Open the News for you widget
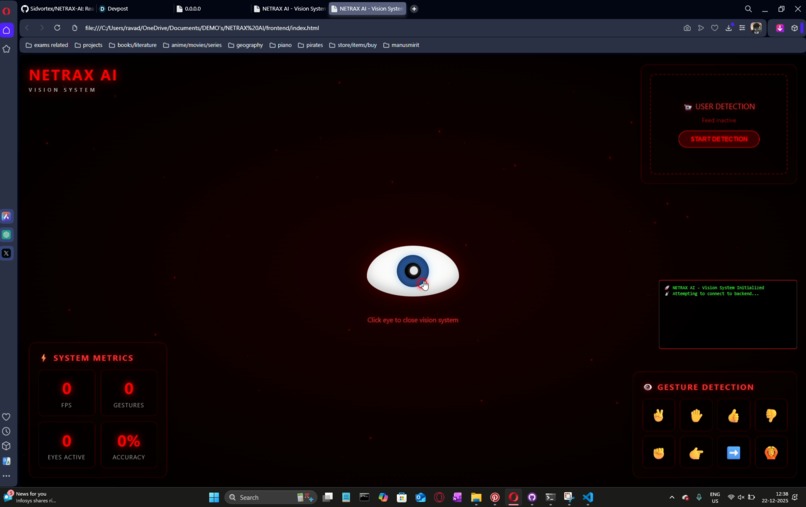Screen dimensions: 806x507 tap(31, 497)
